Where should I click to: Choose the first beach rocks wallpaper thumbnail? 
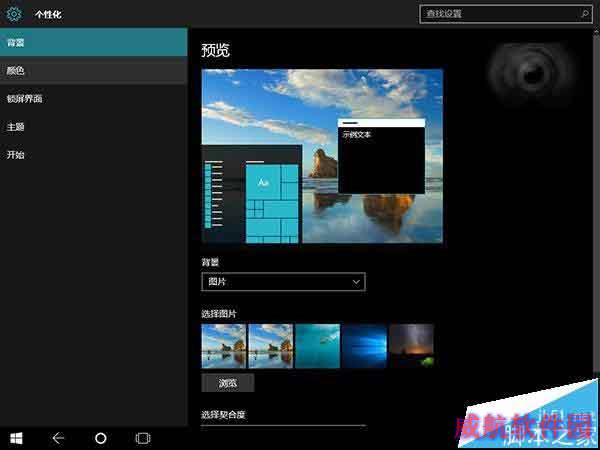point(223,346)
